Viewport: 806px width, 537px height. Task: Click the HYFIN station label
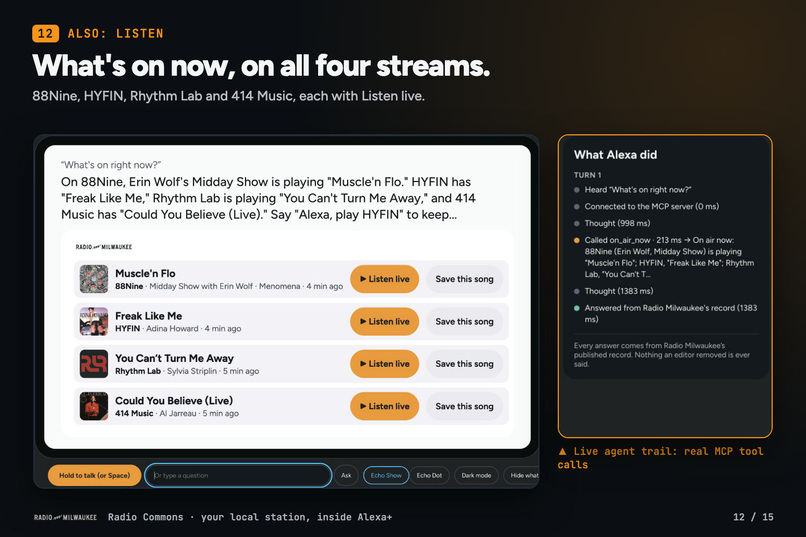click(x=127, y=328)
